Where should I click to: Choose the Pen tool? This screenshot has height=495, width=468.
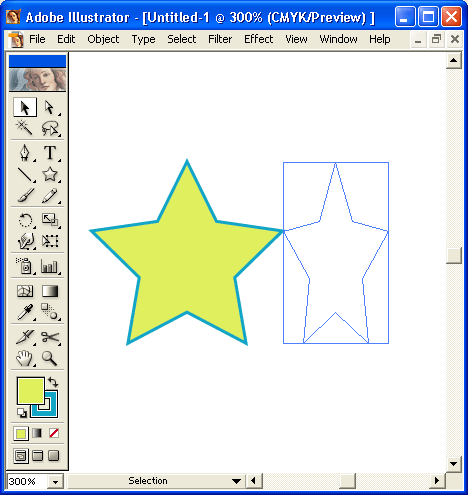click(24, 153)
